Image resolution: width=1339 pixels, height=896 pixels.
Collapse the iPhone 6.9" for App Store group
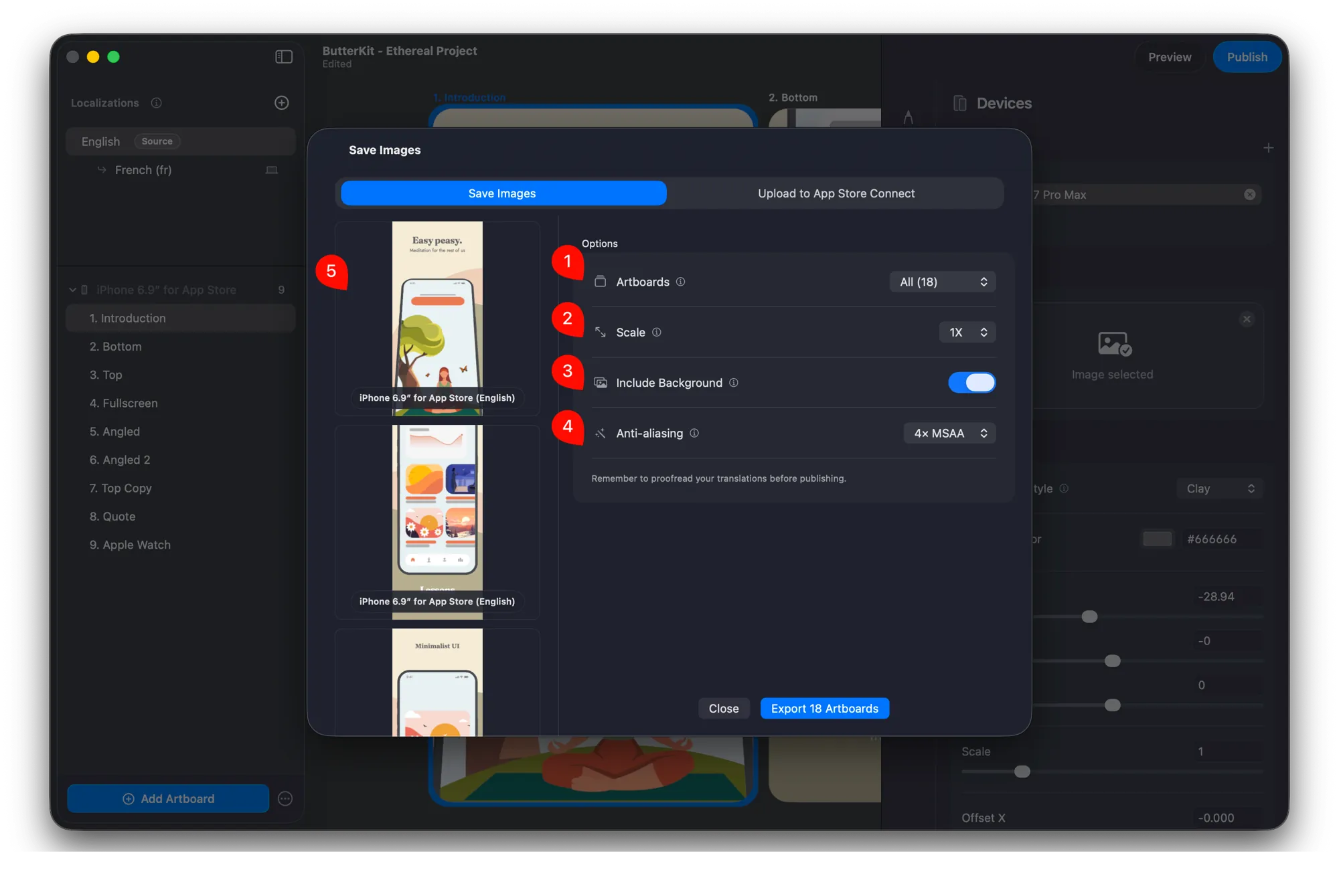pos(73,289)
